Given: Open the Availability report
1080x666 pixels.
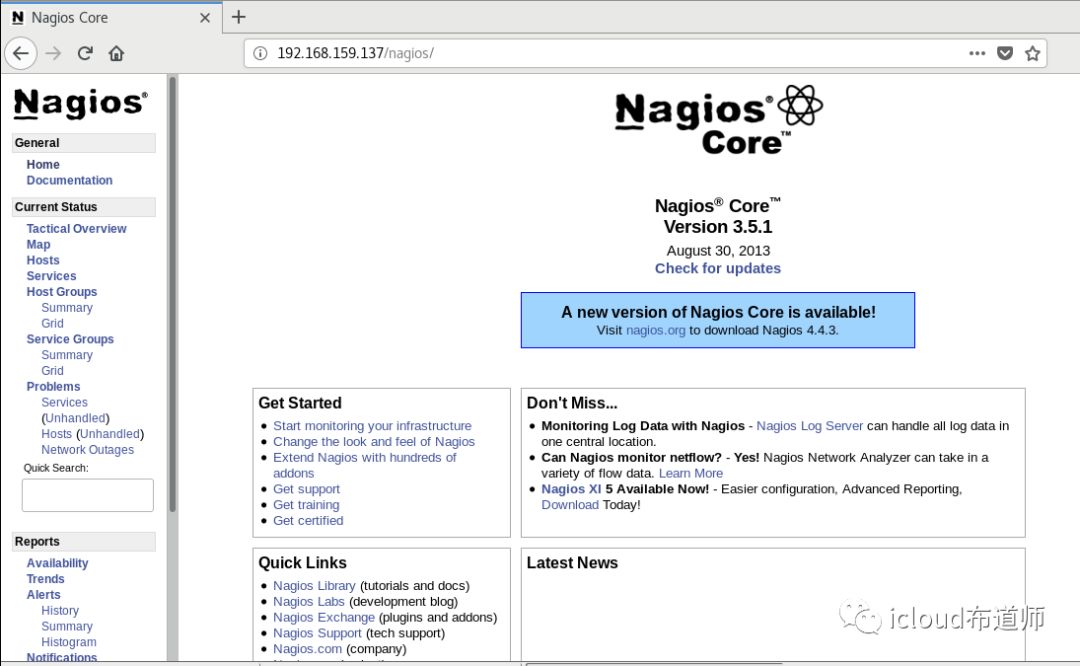Looking at the screenshot, I should pos(57,563).
